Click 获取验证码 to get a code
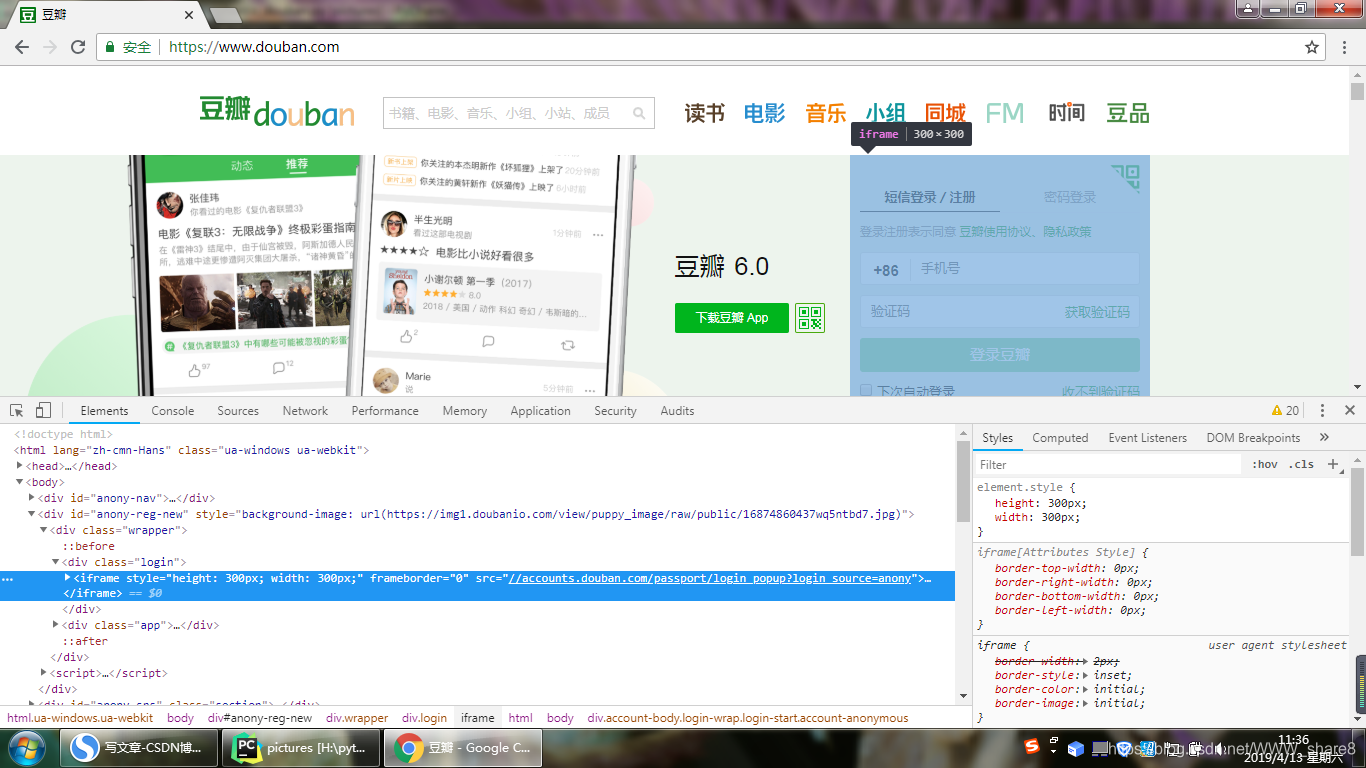Image resolution: width=1366 pixels, height=768 pixels. tap(1097, 312)
